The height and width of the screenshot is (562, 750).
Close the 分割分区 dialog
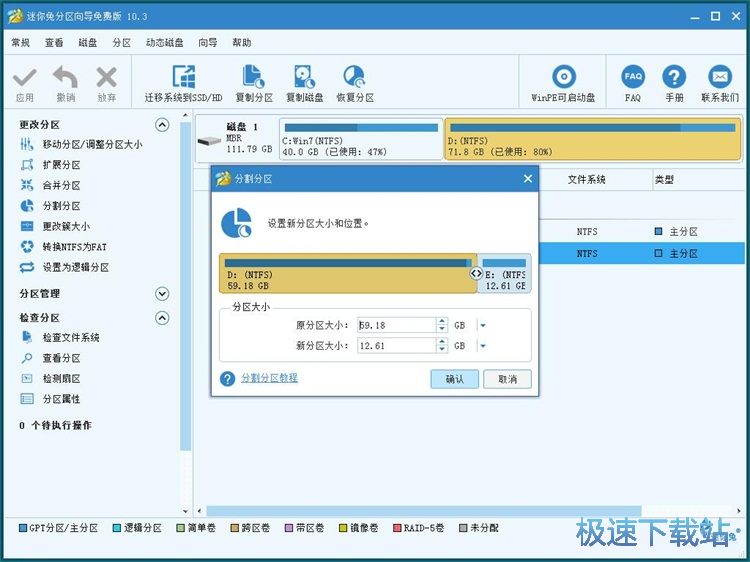528,178
